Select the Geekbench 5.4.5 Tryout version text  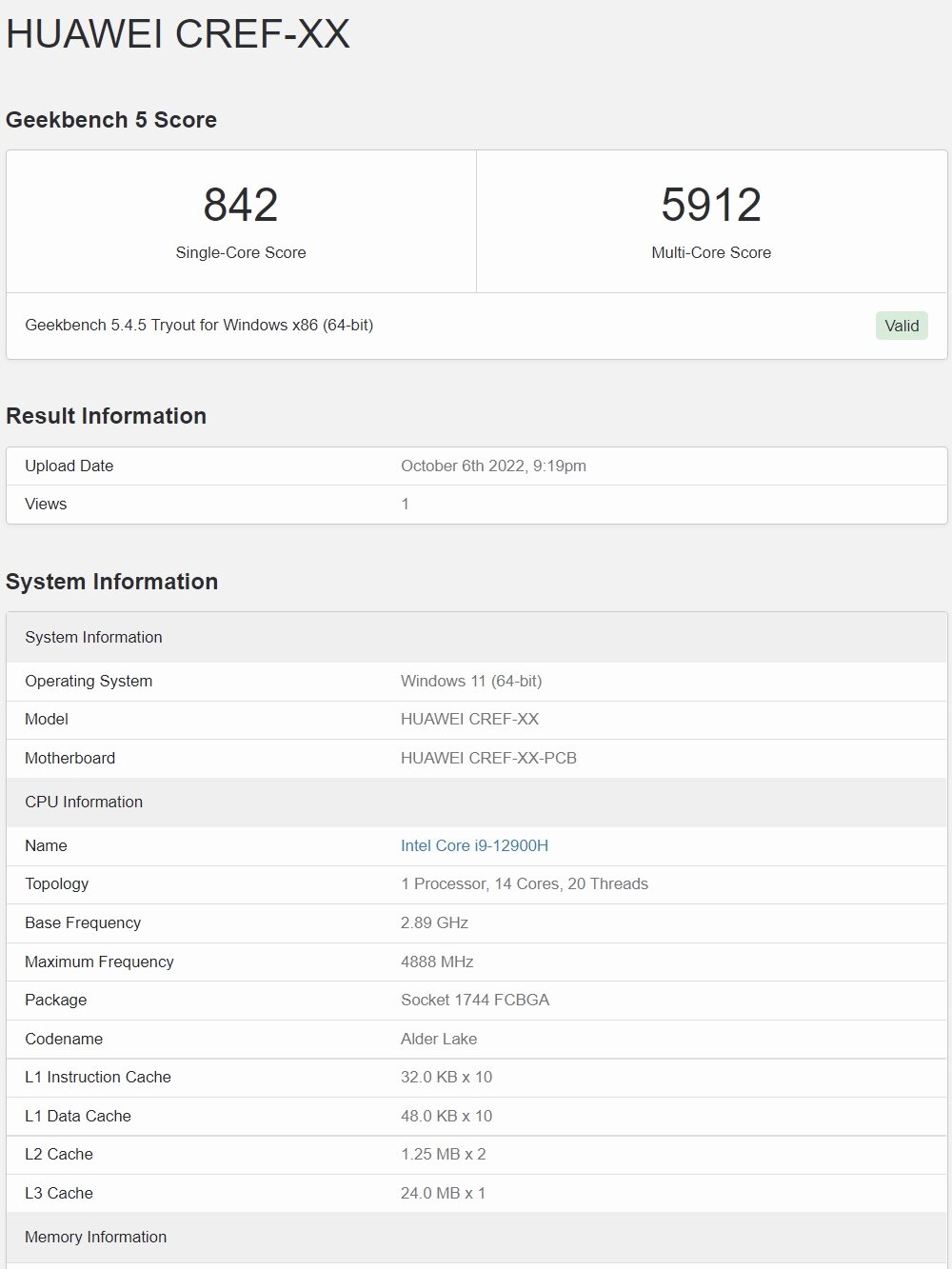199,325
